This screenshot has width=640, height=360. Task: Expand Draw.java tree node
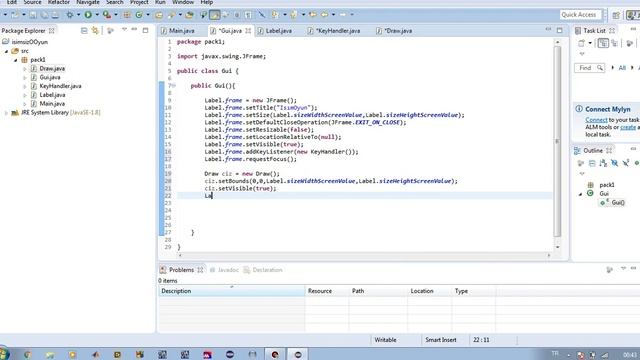coord(25,69)
